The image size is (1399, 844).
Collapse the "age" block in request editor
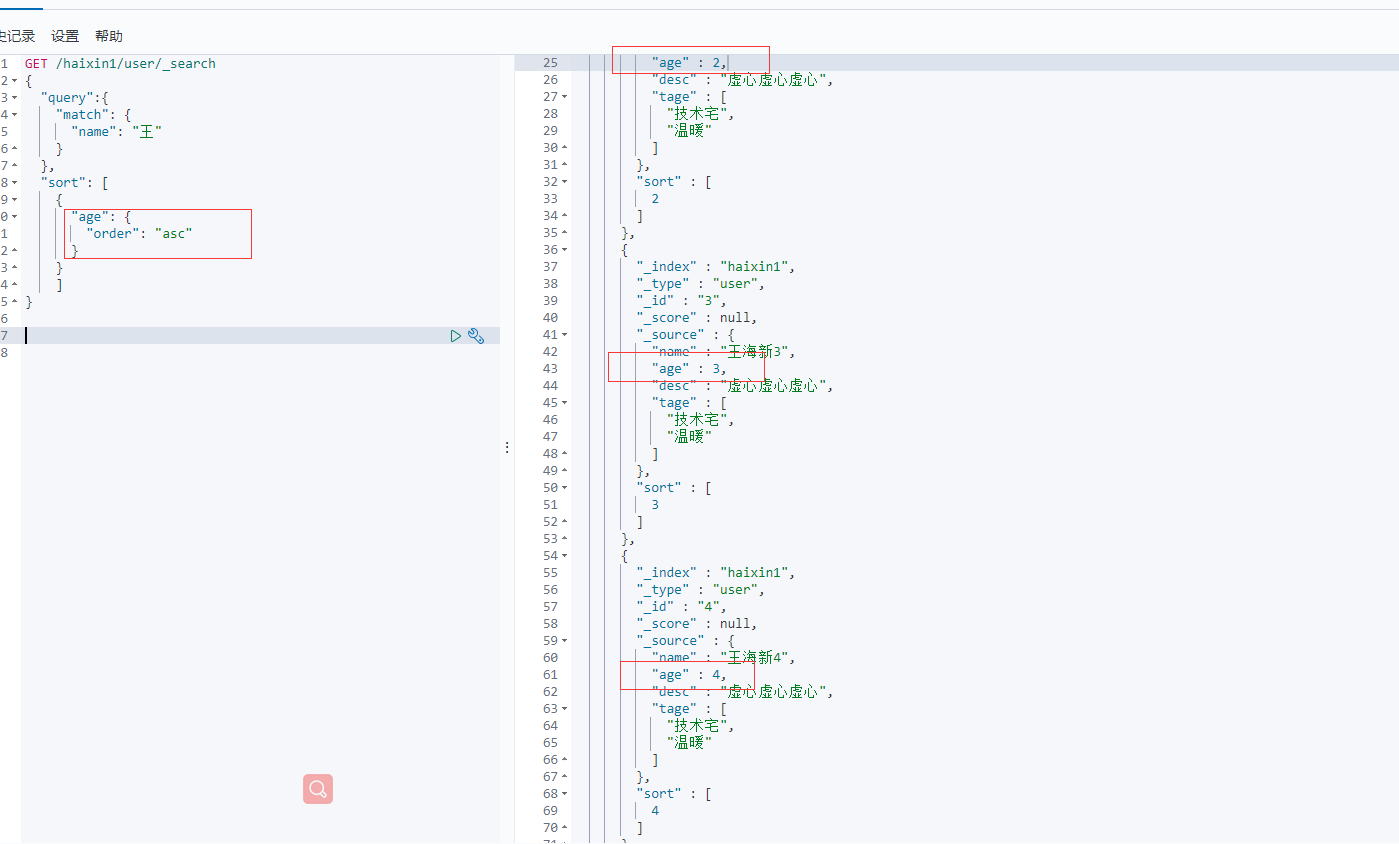pos(14,217)
